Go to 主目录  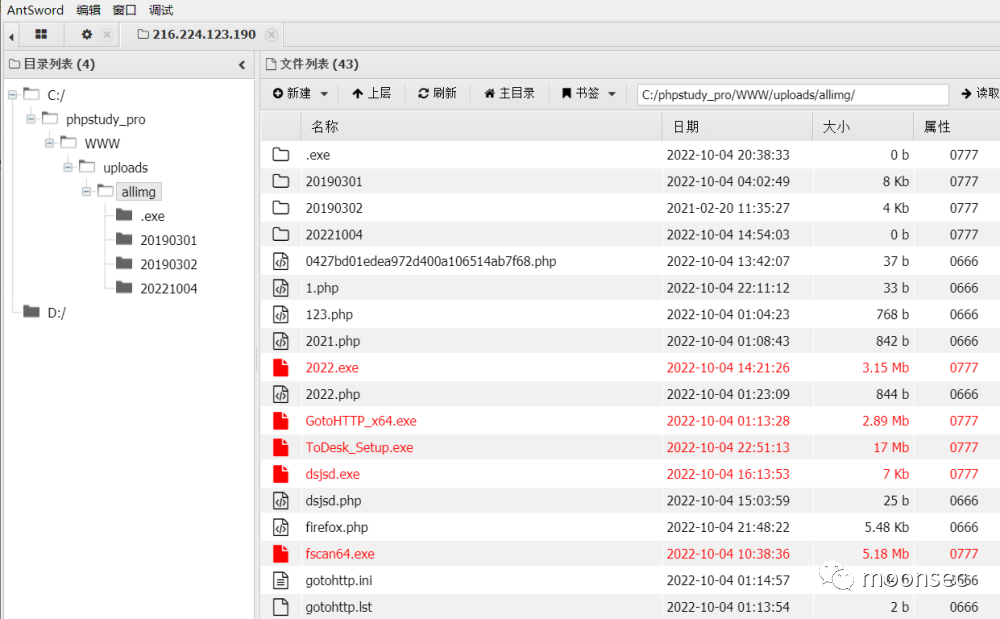pyautogui.click(x=509, y=94)
